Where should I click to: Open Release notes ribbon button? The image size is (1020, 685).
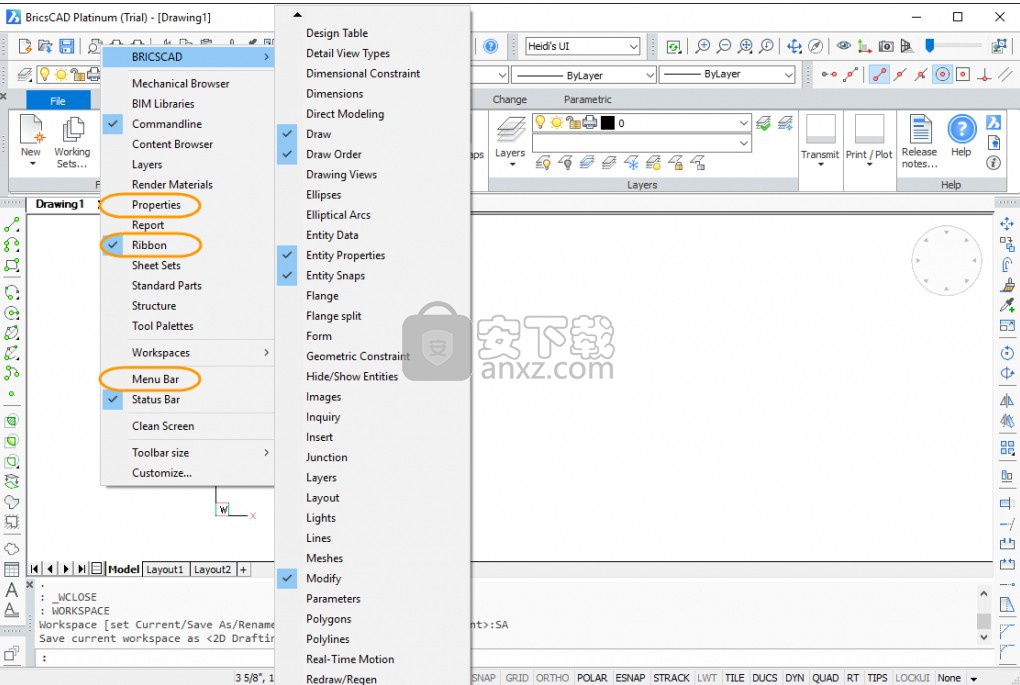pyautogui.click(x=920, y=141)
